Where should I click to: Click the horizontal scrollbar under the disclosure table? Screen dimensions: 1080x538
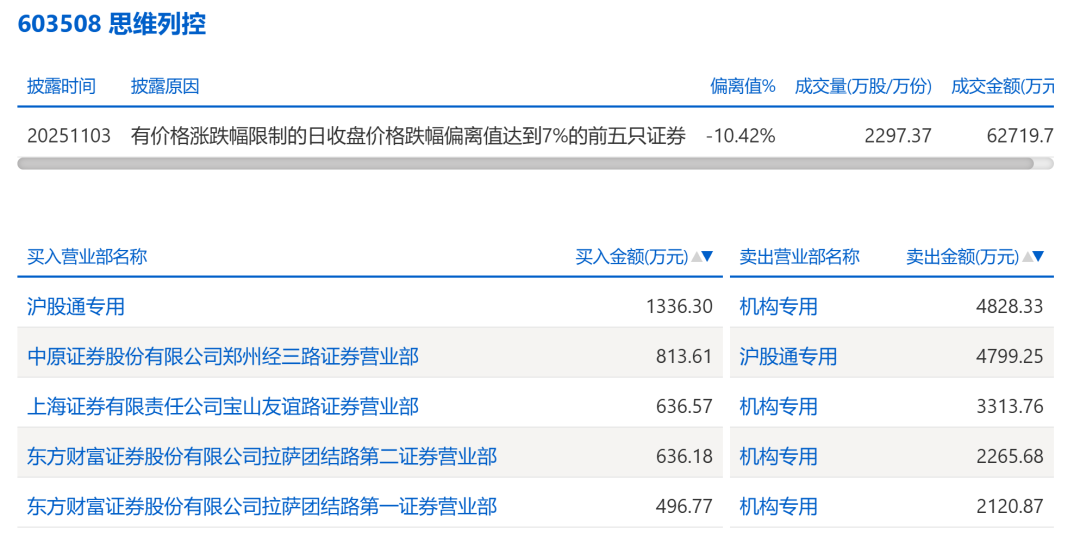525,163
